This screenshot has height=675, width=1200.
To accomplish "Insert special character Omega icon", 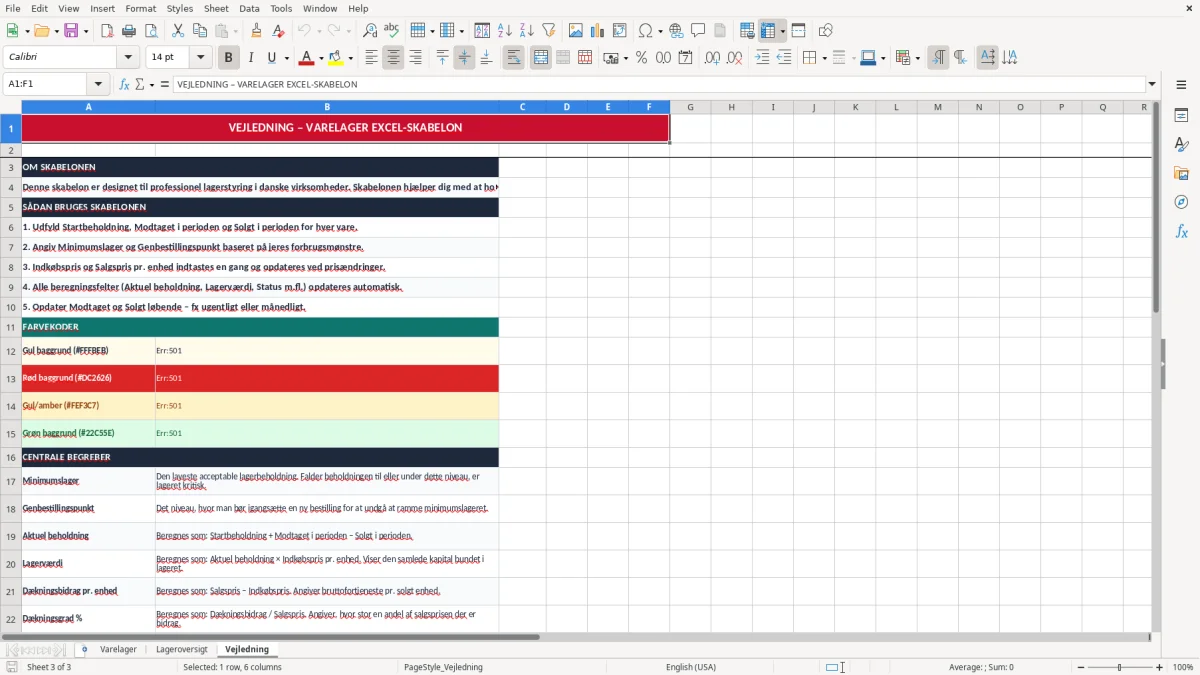I will (x=645, y=31).
